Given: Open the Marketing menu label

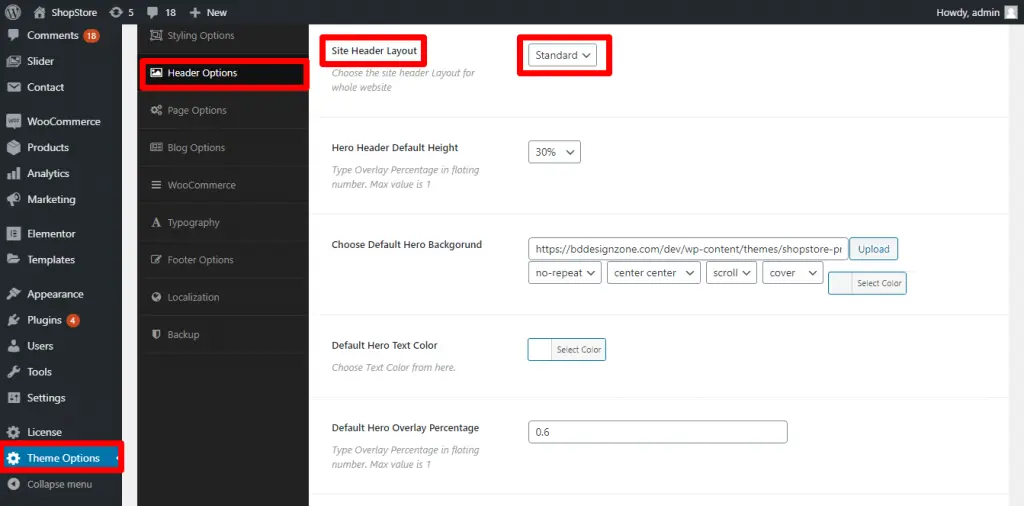Looking at the screenshot, I should tap(51, 200).
